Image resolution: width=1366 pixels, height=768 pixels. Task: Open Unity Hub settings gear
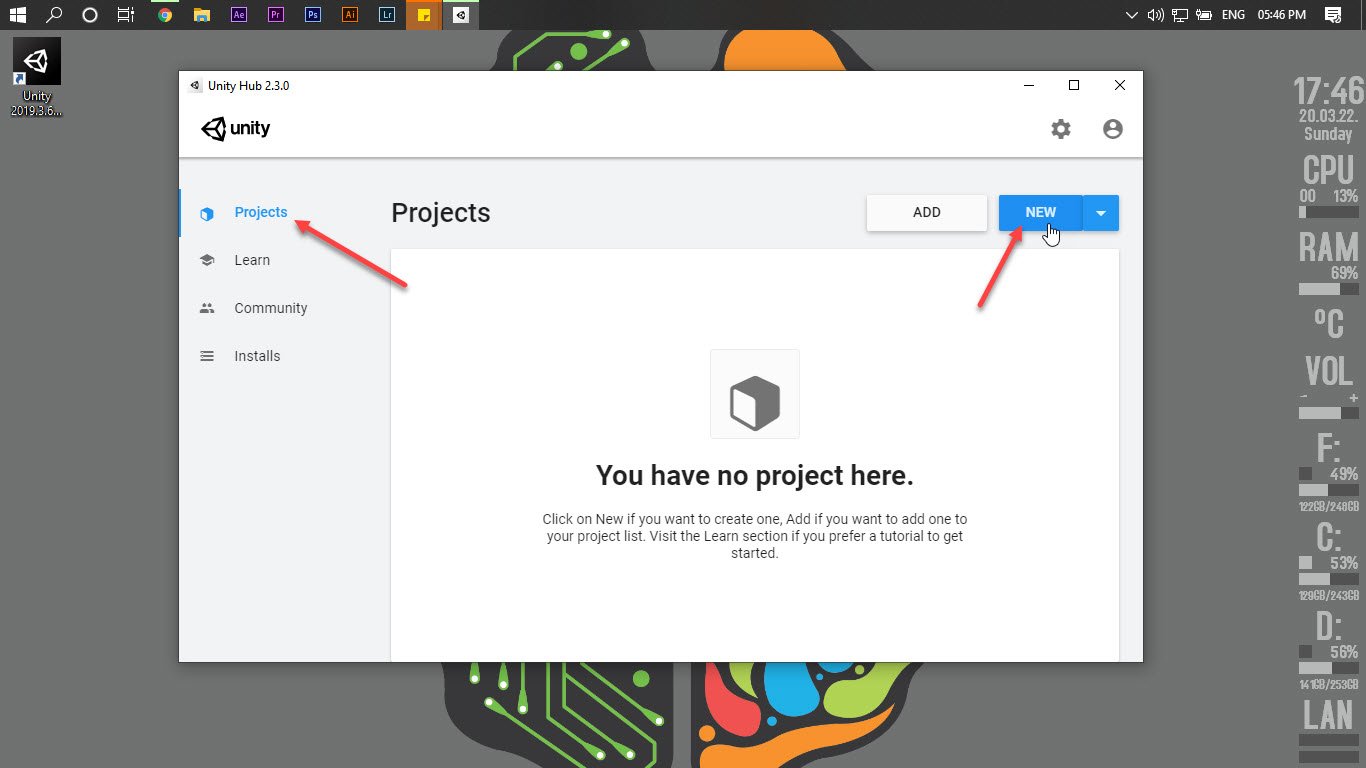tap(1061, 129)
